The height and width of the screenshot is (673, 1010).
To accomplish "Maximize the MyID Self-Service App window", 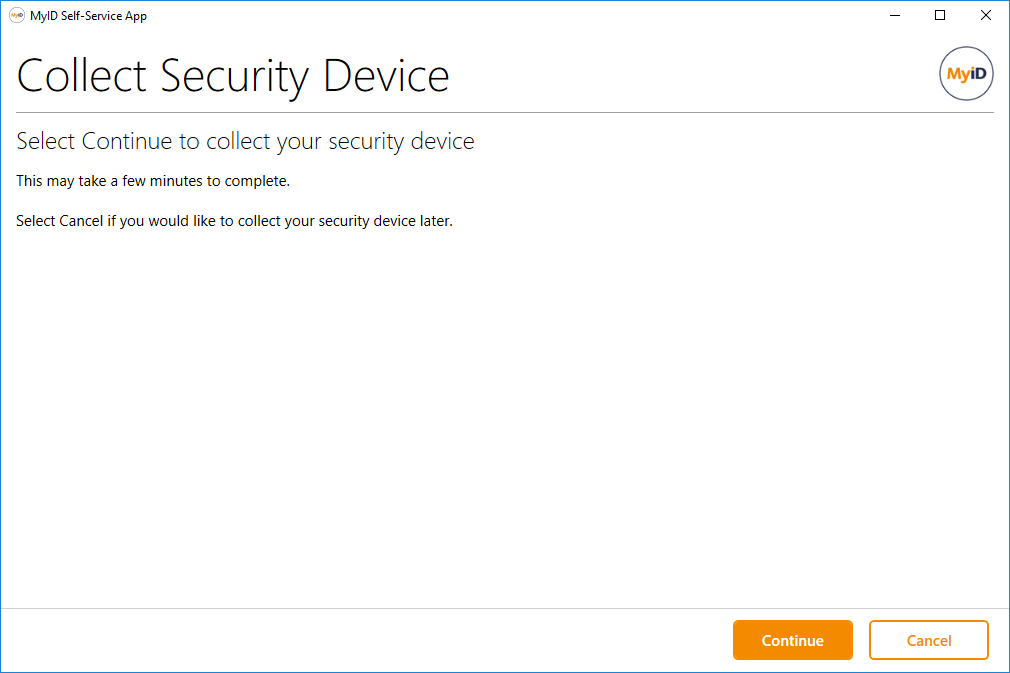I will [x=940, y=16].
